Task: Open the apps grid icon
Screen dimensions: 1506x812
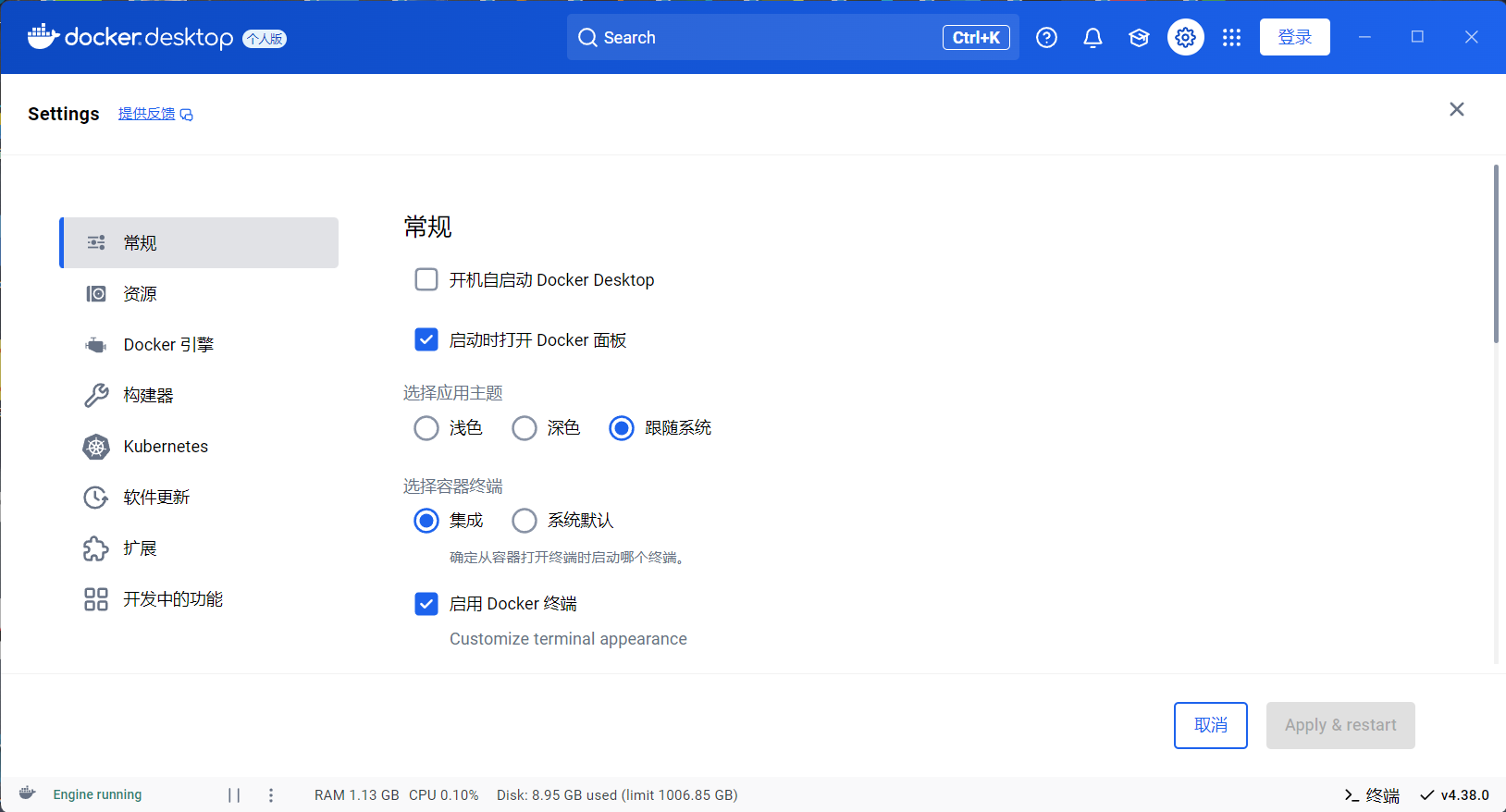Action: [x=1231, y=38]
